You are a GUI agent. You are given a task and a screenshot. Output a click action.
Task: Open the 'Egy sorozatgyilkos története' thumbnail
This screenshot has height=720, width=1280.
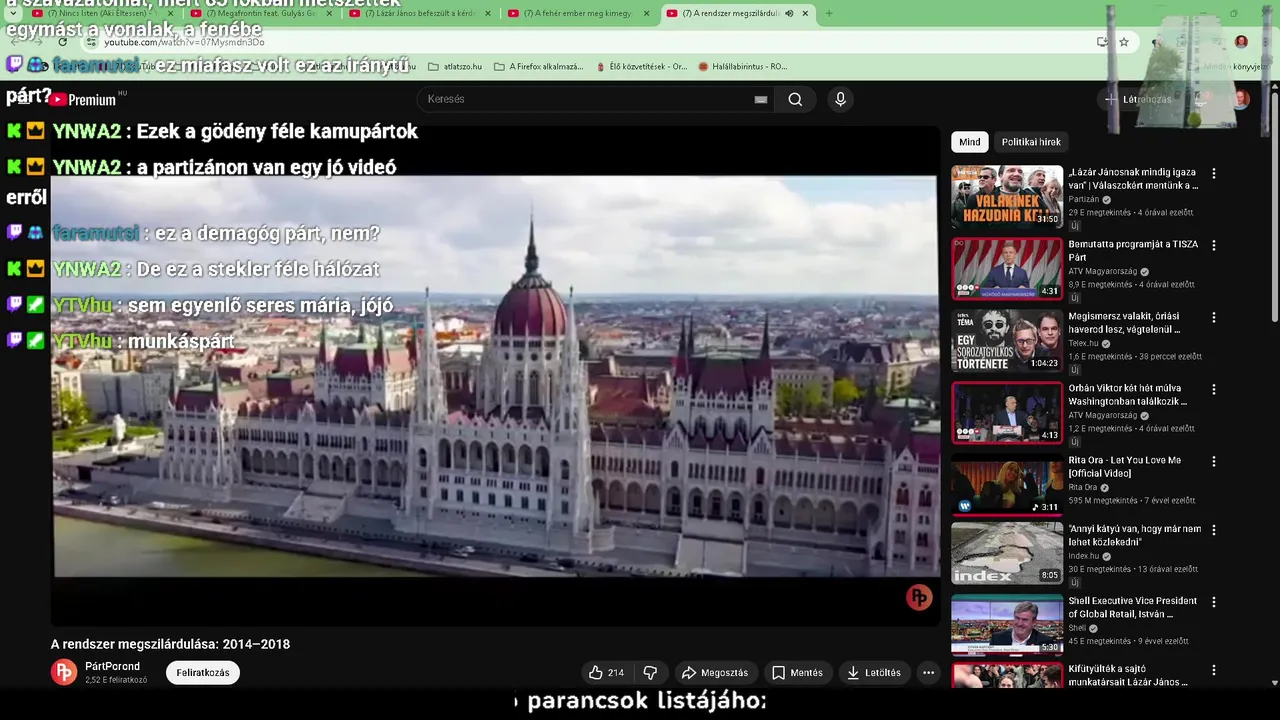pyautogui.click(x=1007, y=340)
